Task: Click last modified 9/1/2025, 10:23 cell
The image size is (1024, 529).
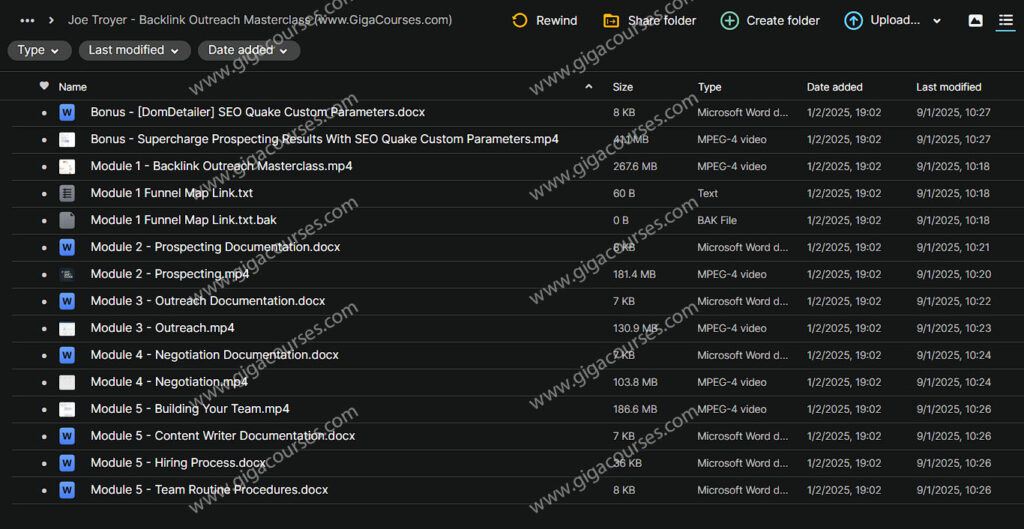Action: (x=953, y=329)
